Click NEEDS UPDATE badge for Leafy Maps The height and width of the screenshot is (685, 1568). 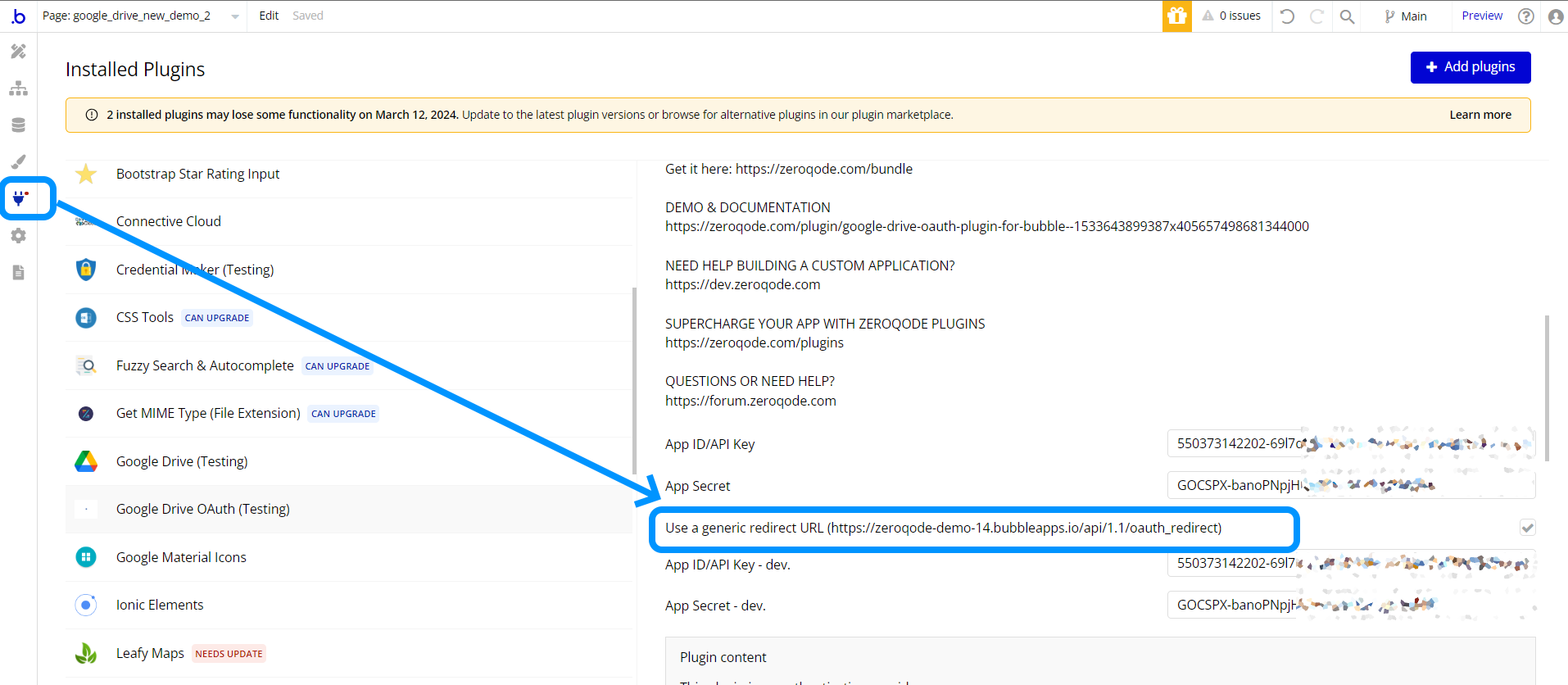coord(229,654)
